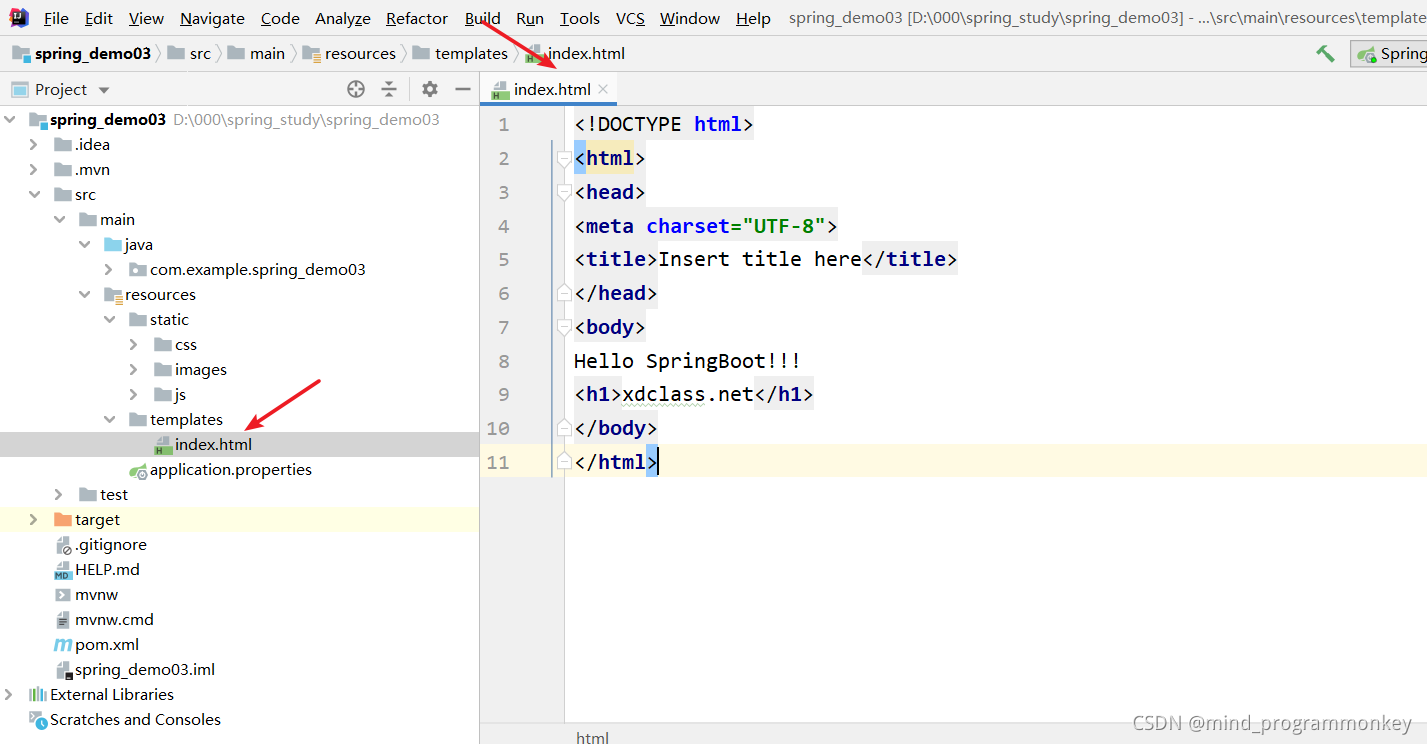Expand External Libraries node
Image resolution: width=1427 pixels, height=744 pixels.
[9, 694]
